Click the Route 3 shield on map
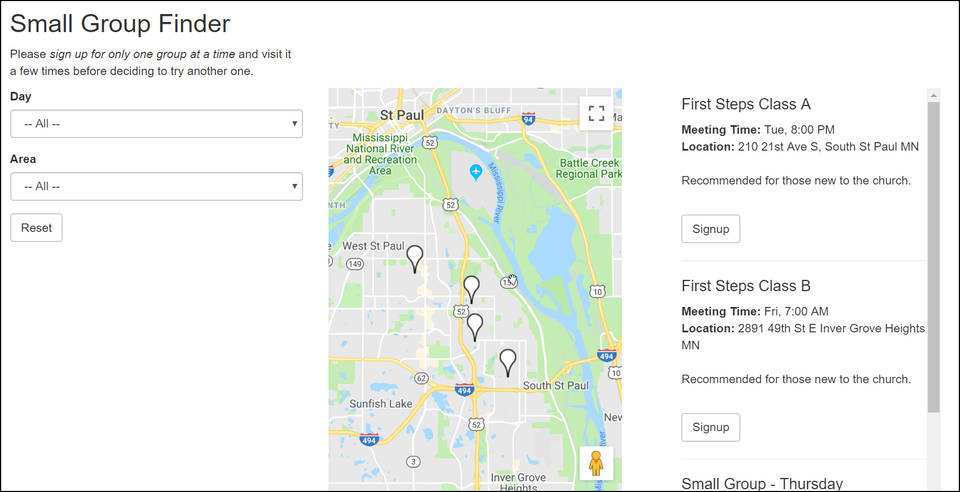 point(414,461)
